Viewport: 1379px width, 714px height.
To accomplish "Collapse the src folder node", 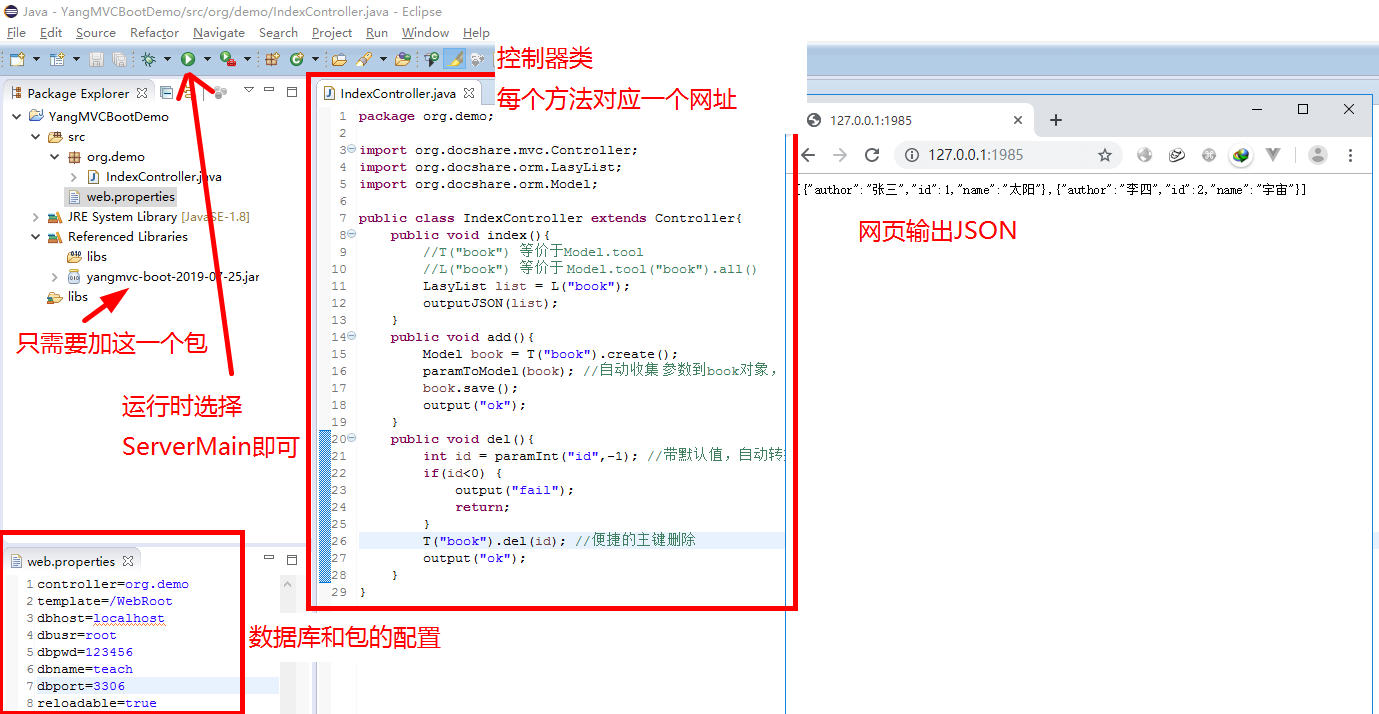I will [36, 136].
